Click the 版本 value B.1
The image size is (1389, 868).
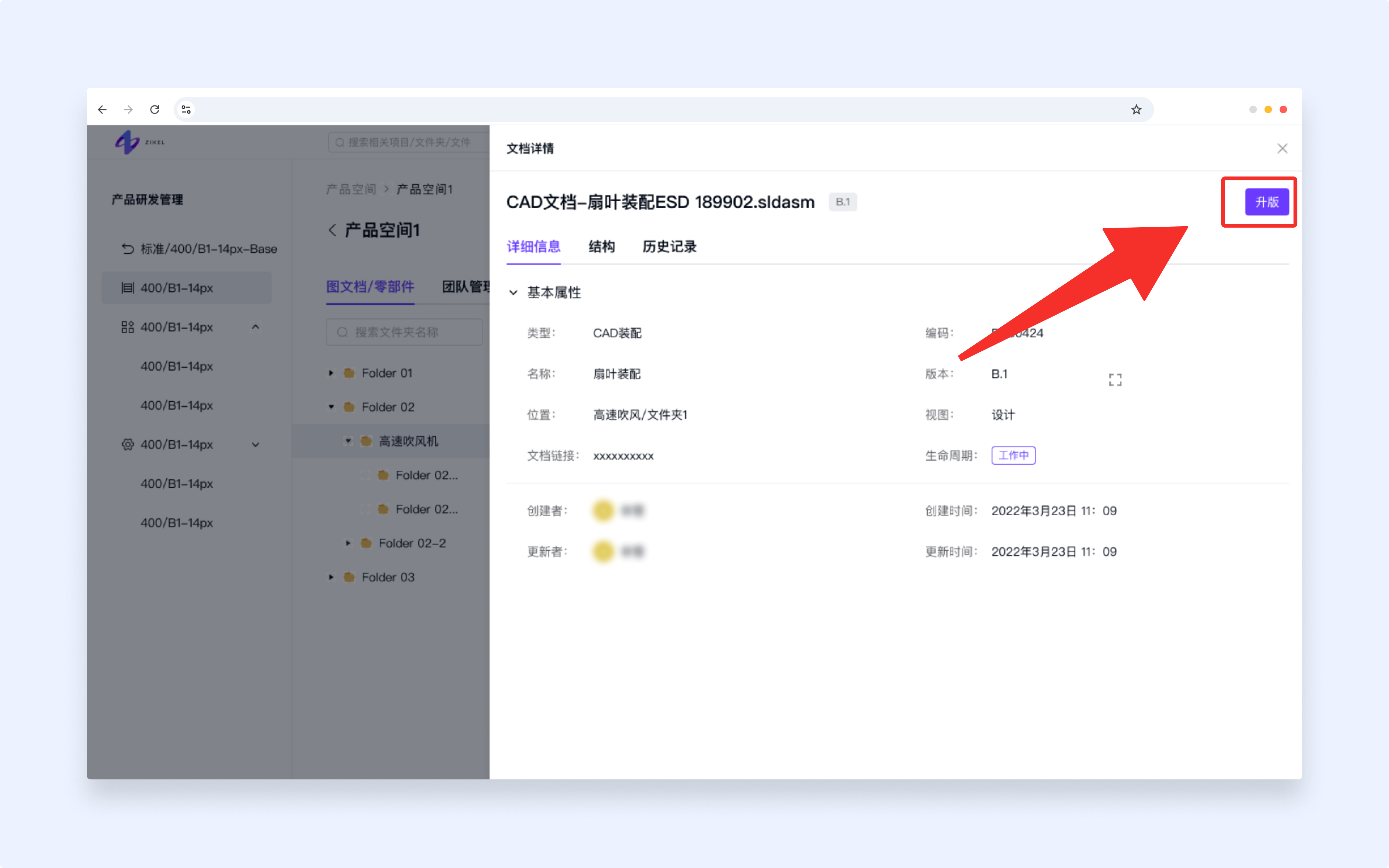point(999,374)
